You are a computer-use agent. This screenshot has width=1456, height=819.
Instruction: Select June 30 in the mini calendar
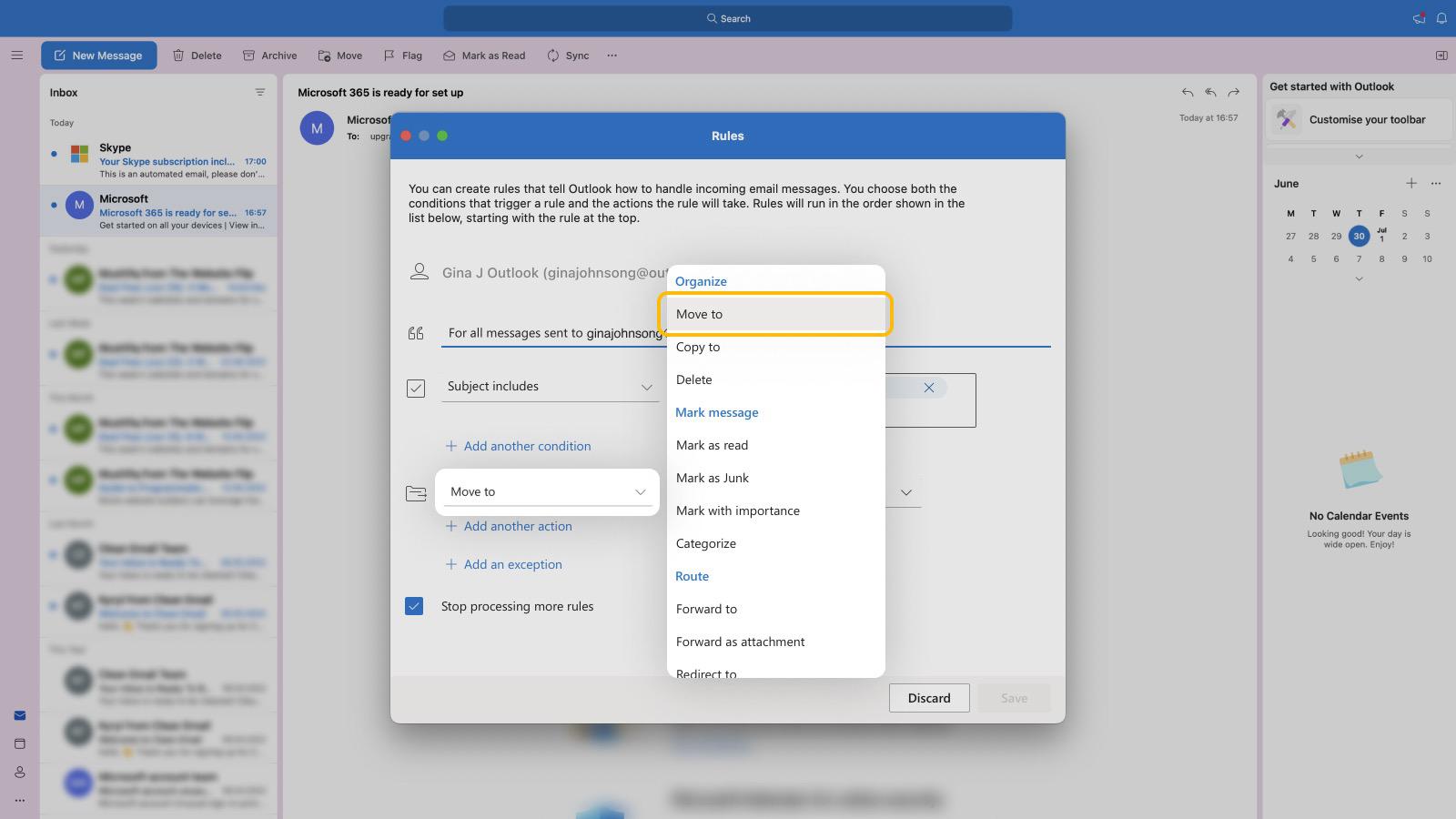pos(1360,236)
